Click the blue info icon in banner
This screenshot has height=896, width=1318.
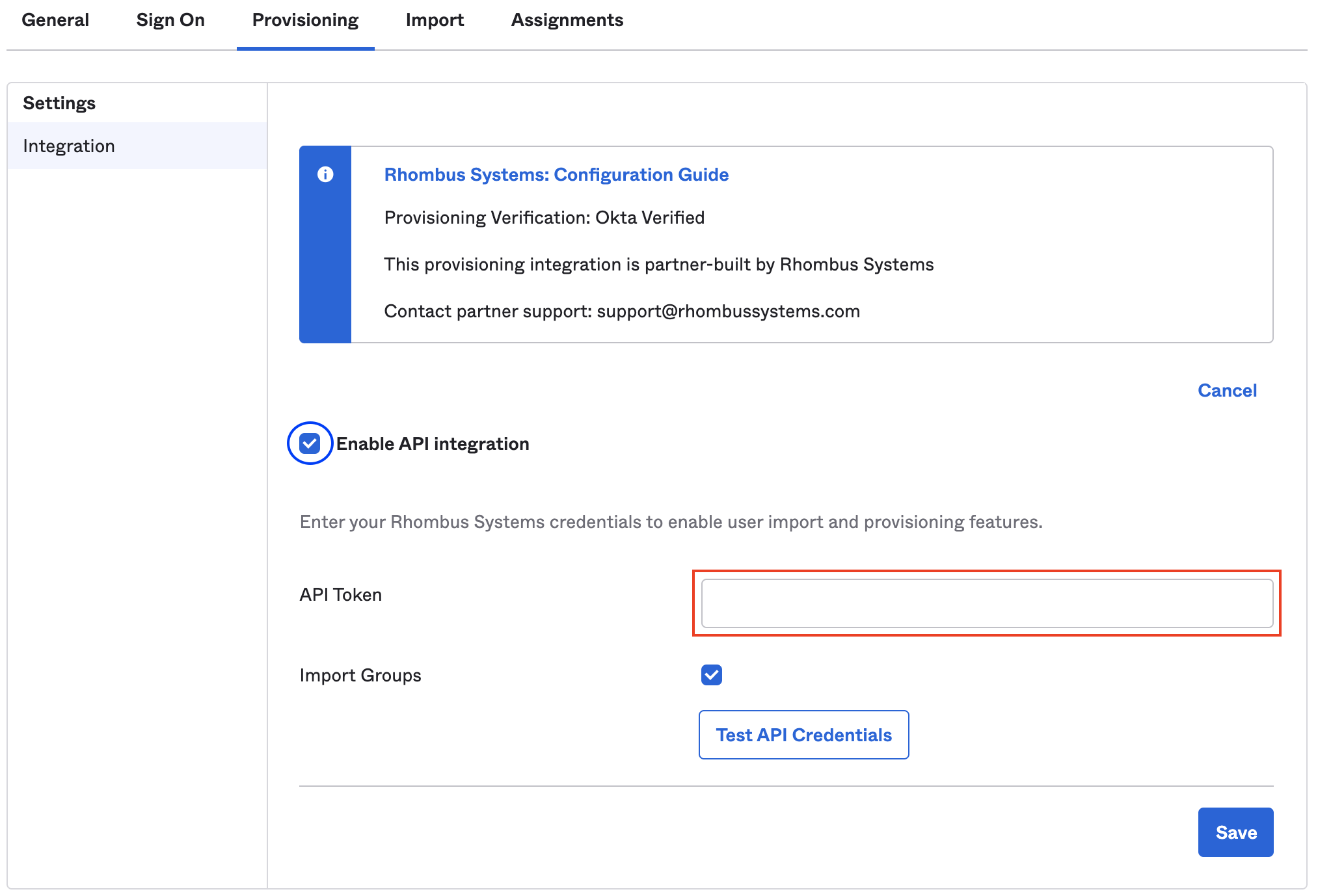coord(325,174)
